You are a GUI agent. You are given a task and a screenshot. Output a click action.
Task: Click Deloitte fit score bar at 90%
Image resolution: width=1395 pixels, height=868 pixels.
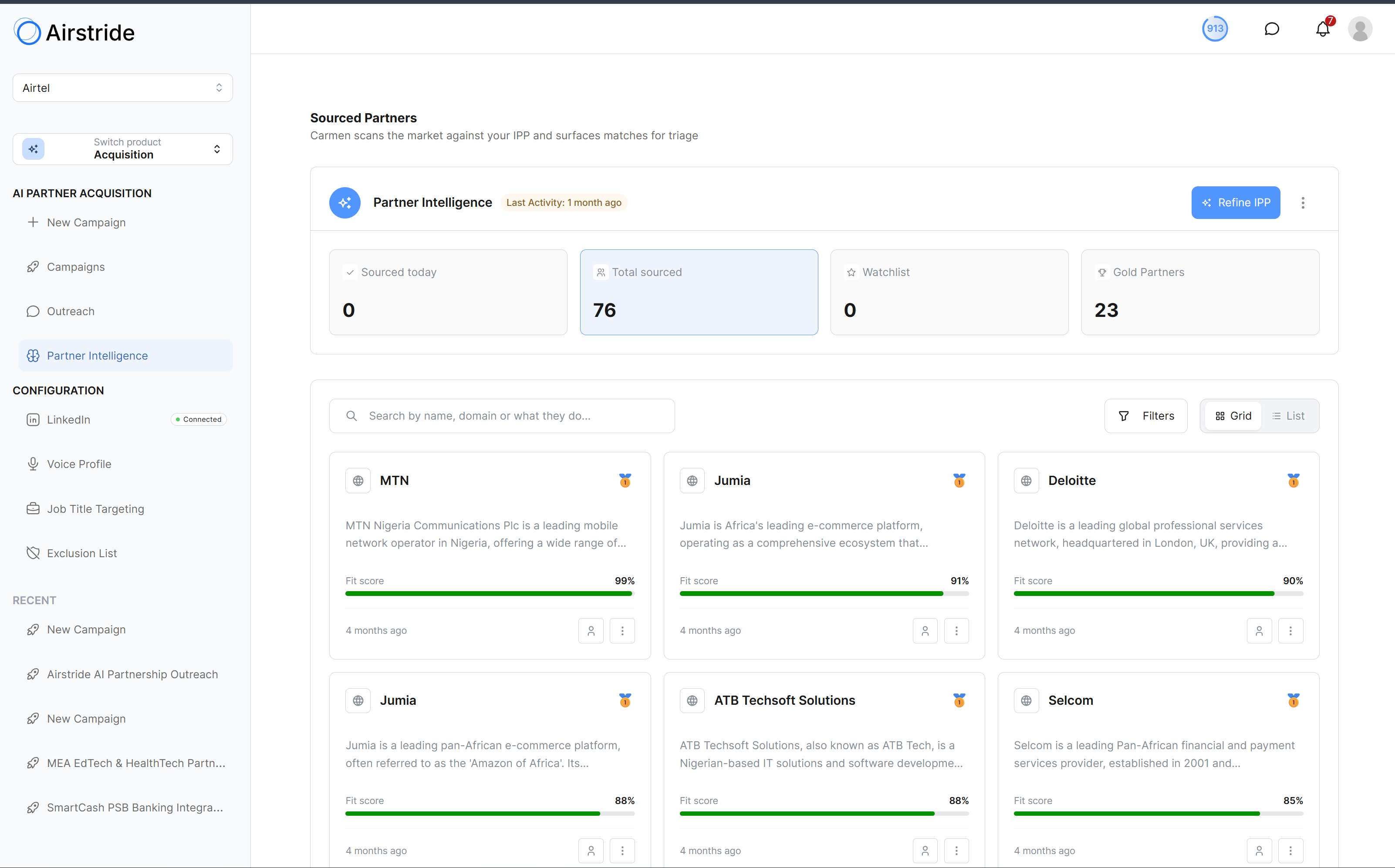point(1159,594)
